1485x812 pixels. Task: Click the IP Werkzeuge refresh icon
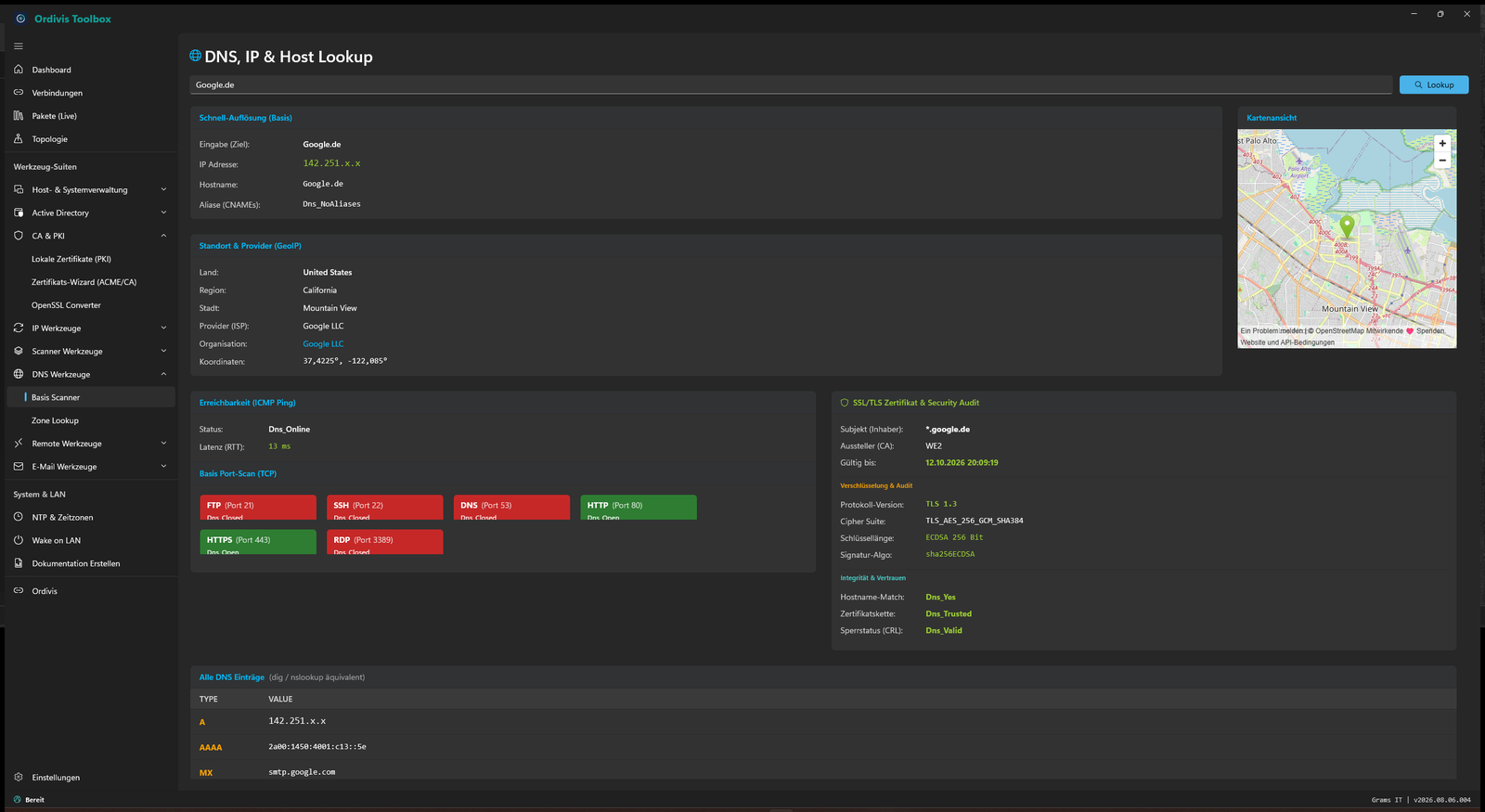point(19,328)
